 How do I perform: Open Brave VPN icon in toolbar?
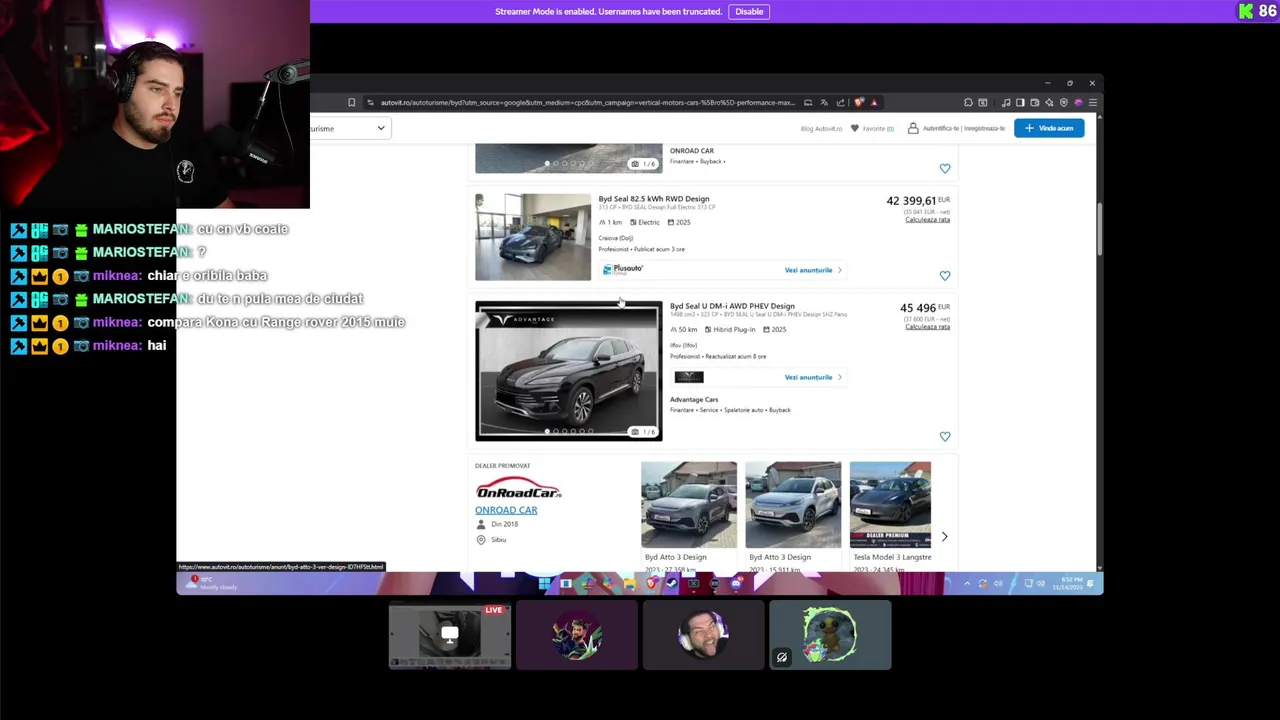[x=1064, y=102]
